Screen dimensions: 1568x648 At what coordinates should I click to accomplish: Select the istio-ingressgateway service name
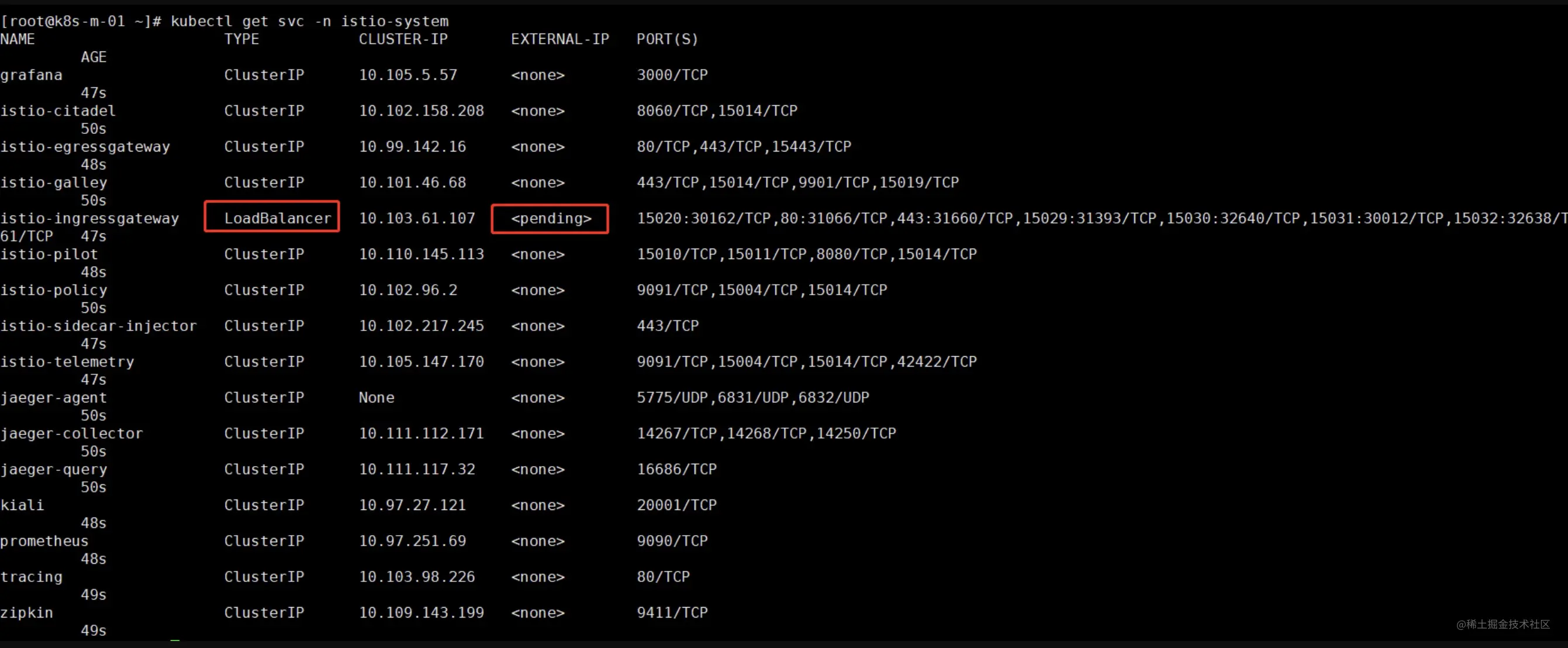89,219
